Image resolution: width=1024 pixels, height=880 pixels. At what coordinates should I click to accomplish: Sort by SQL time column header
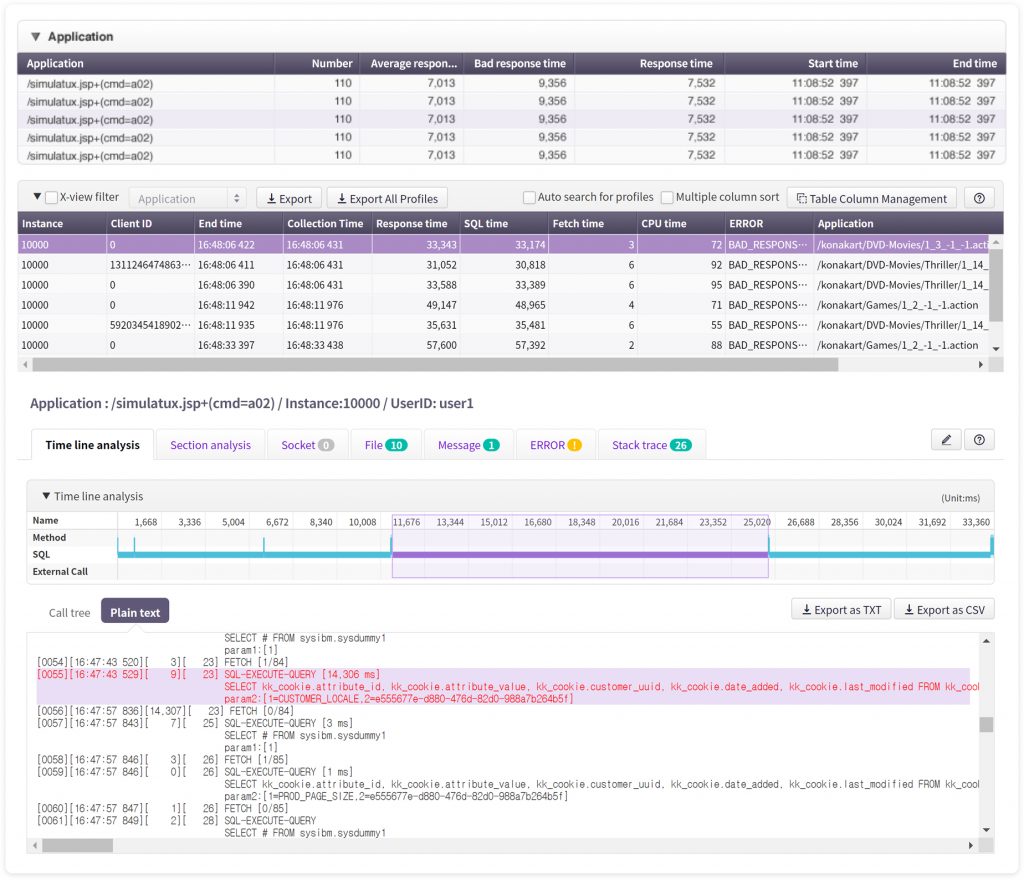(504, 223)
